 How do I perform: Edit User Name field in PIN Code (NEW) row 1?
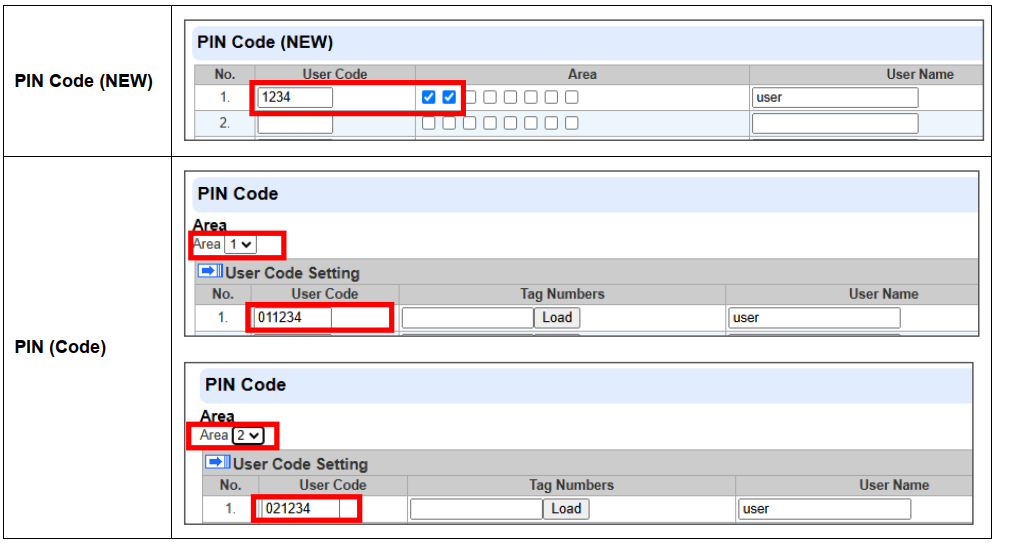pyautogui.click(x=835, y=97)
